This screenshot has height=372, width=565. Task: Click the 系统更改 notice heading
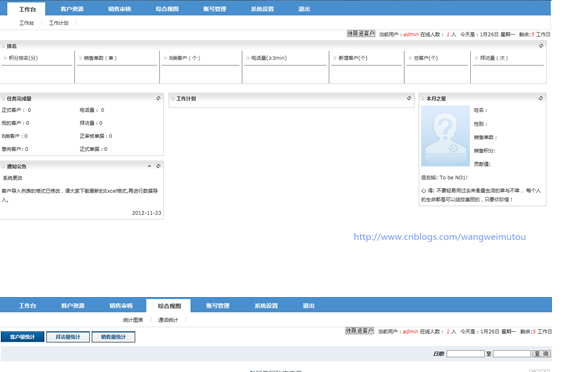tap(13, 178)
